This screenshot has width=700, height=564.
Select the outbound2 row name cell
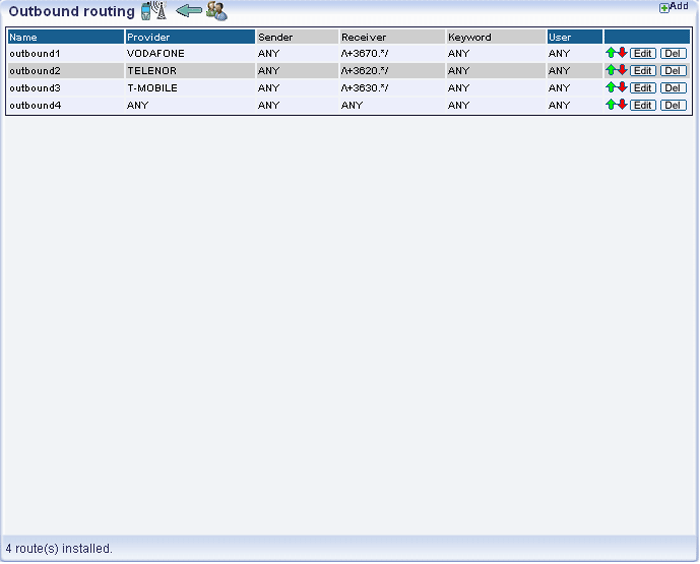[36, 71]
